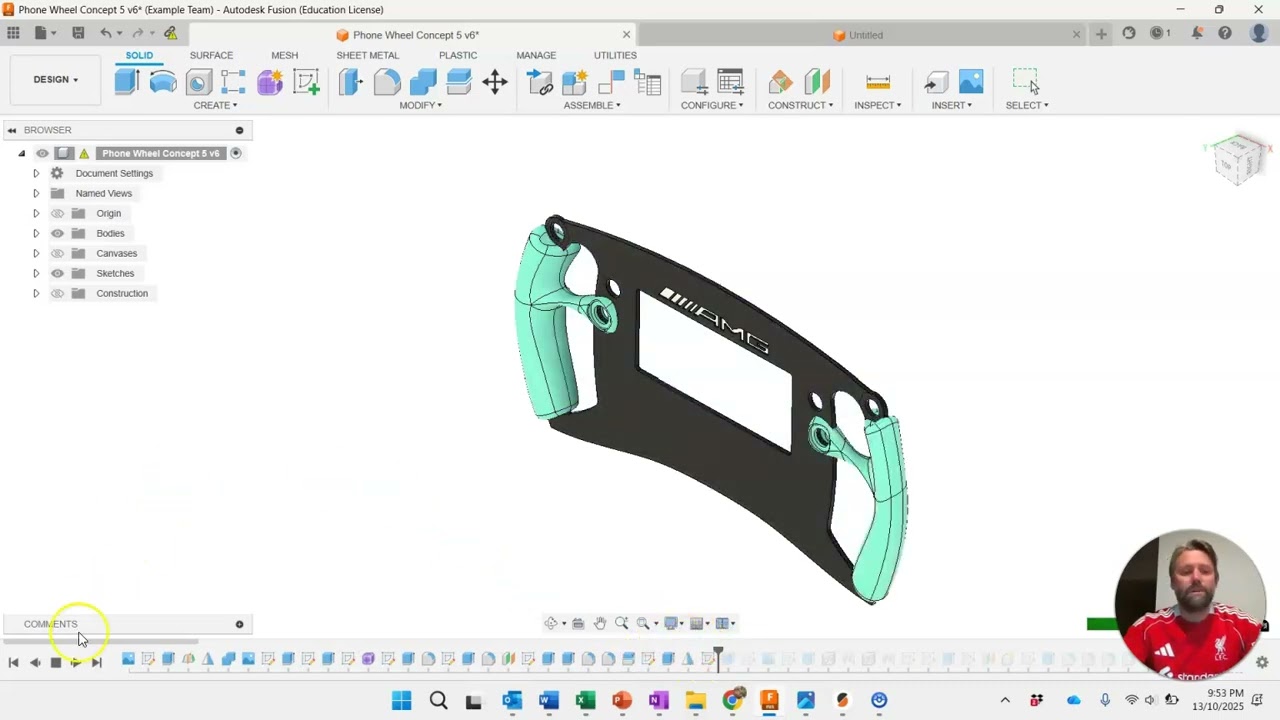The image size is (1280, 720).
Task: Expand the Named Views node
Action: click(36, 193)
